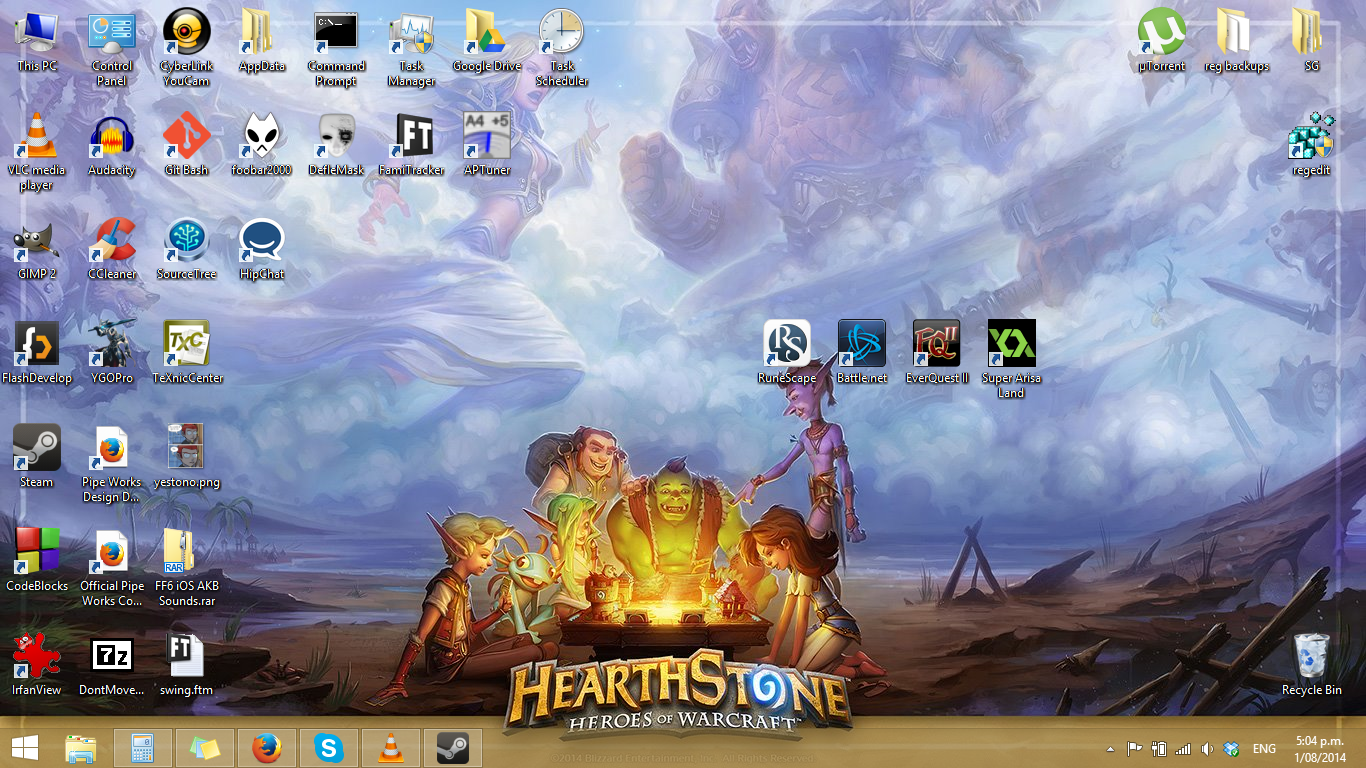
Task: Select the CCleaner shortcut
Action: point(112,249)
